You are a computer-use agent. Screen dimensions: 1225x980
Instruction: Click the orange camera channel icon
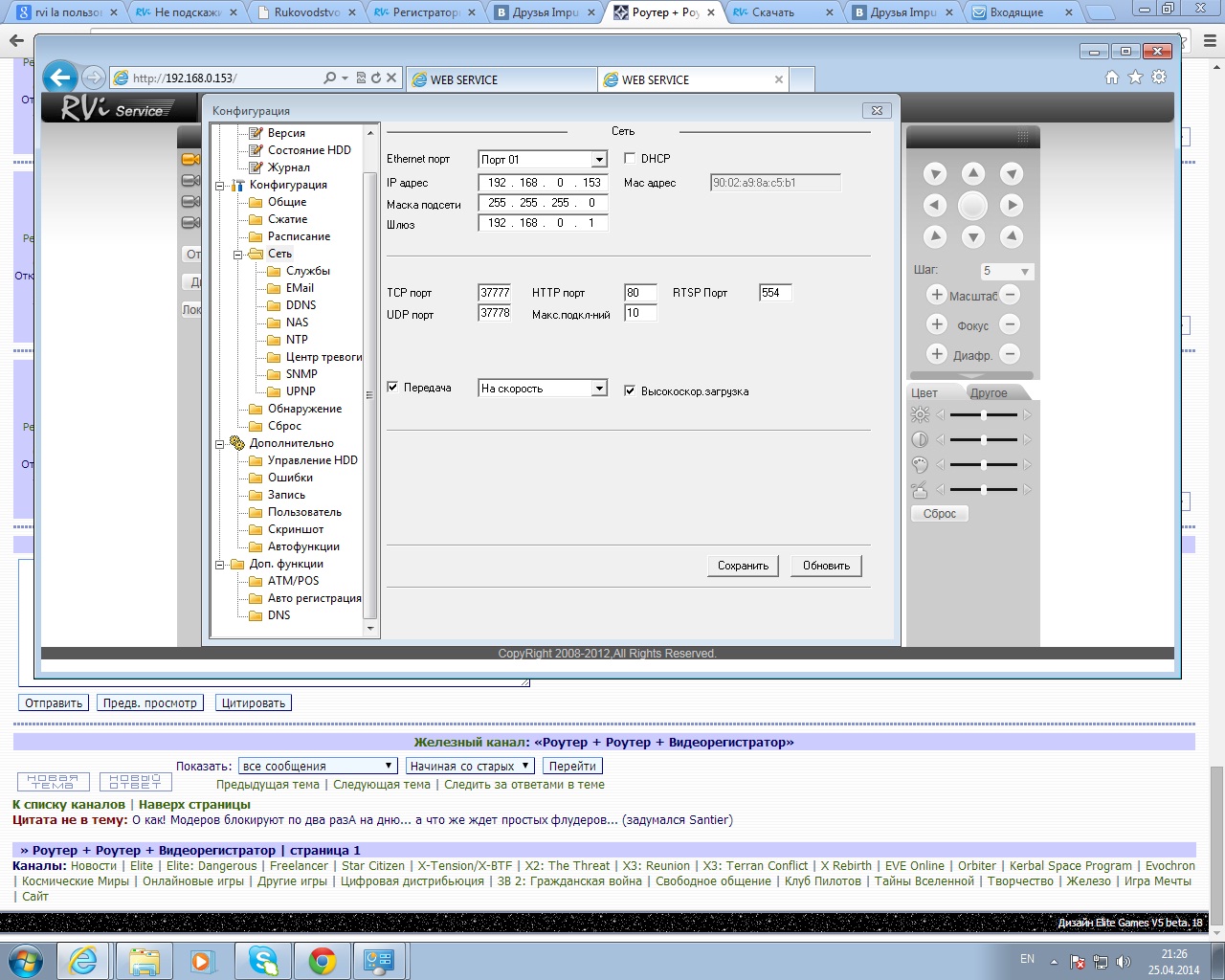(x=190, y=159)
